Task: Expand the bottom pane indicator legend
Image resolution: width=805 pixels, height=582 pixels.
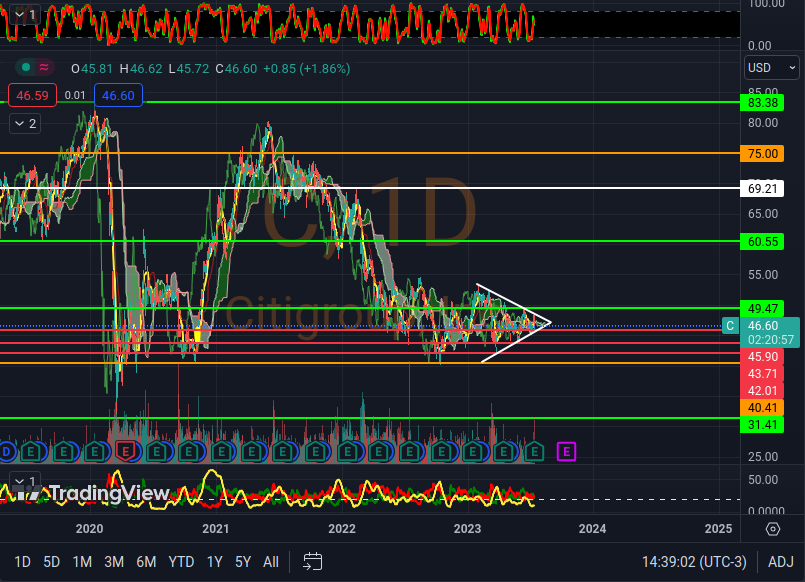Action: [x=25, y=481]
